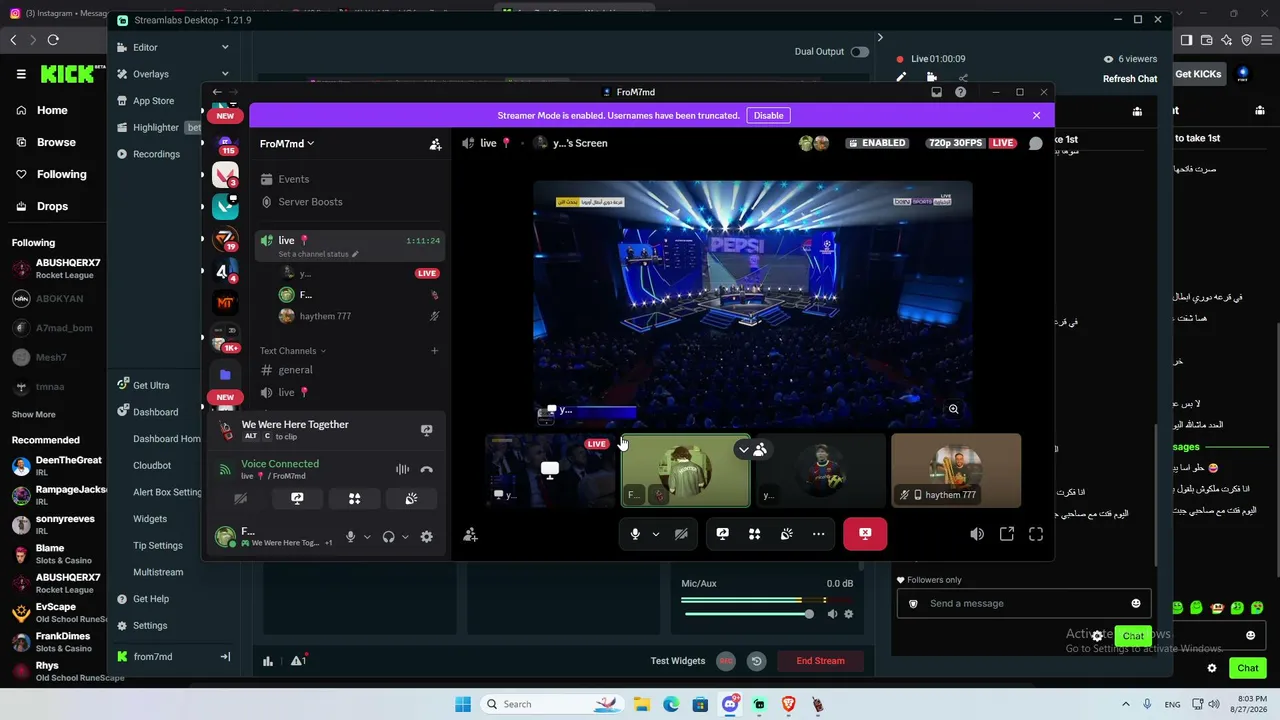The width and height of the screenshot is (1280, 720).
Task: Click Refresh Chat in Streamlabs
Action: [x=1130, y=79]
